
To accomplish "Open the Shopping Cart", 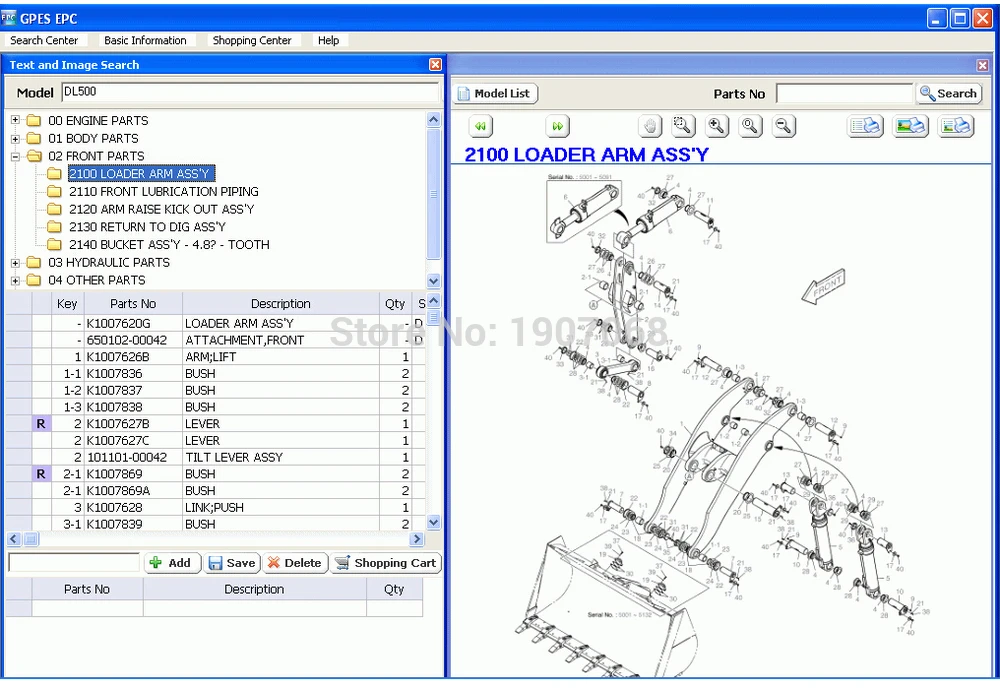I will pyautogui.click(x=386, y=563).
